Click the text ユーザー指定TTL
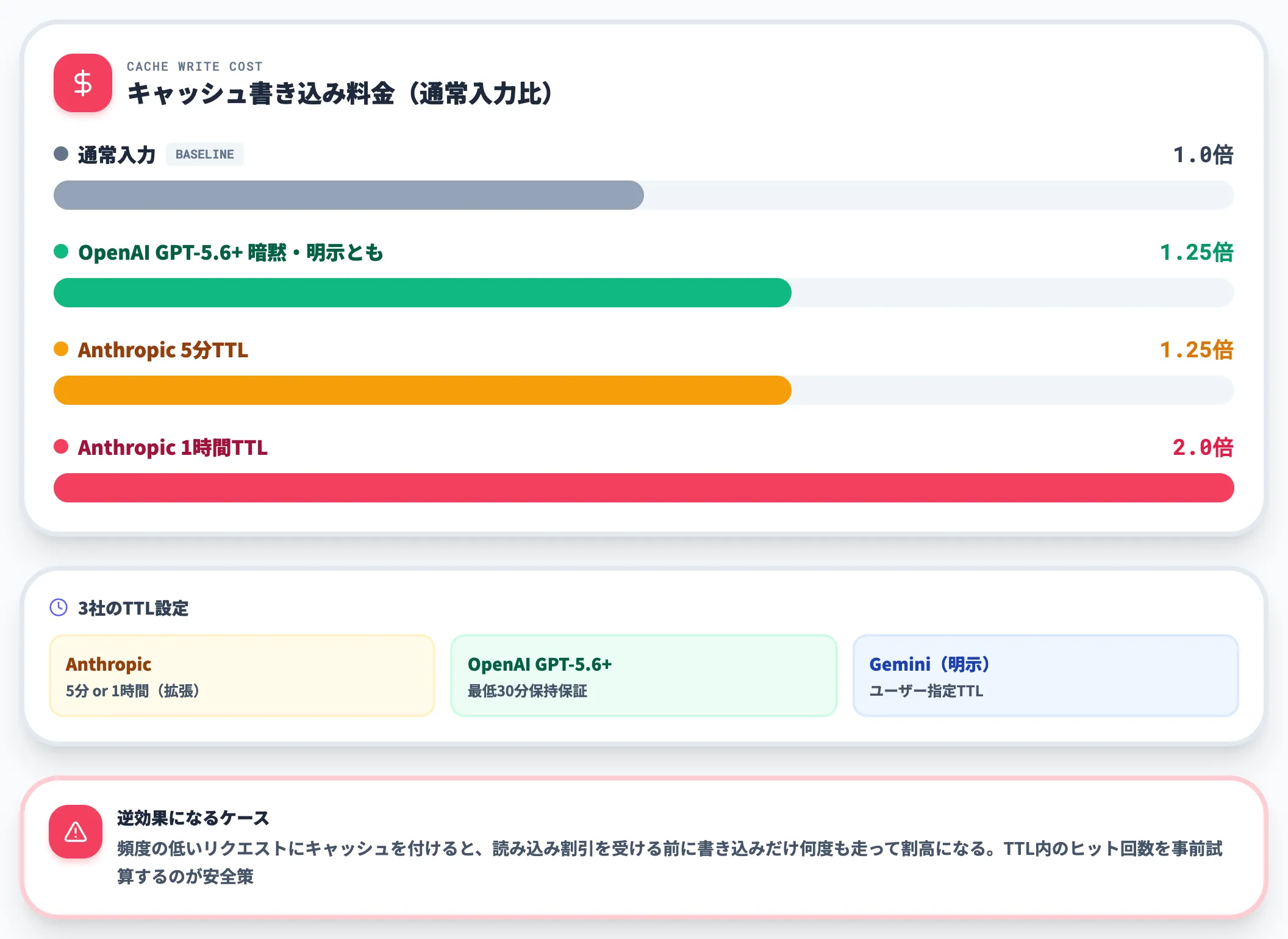 point(926,691)
